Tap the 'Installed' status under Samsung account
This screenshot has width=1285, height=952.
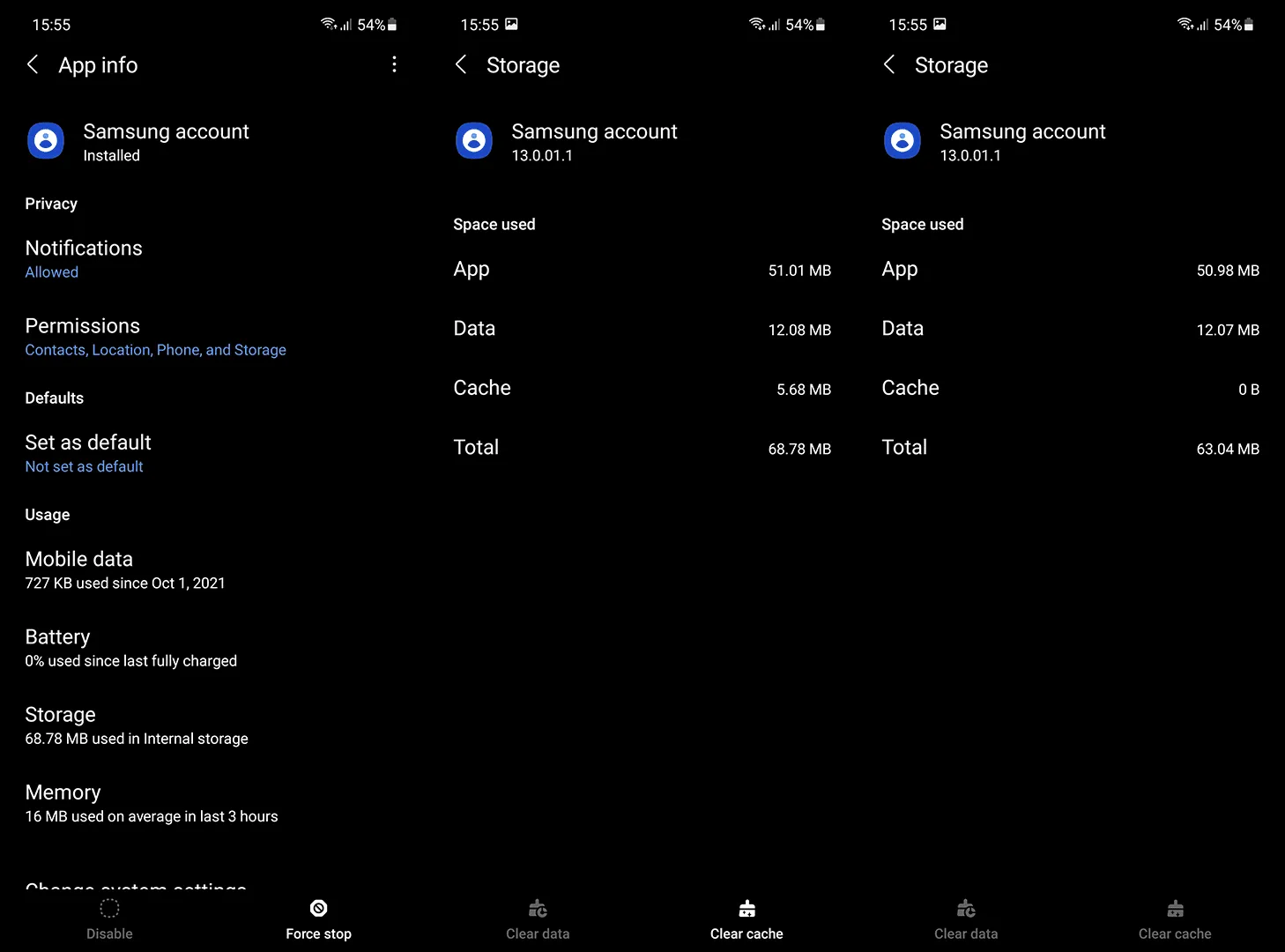pyautogui.click(x=112, y=155)
